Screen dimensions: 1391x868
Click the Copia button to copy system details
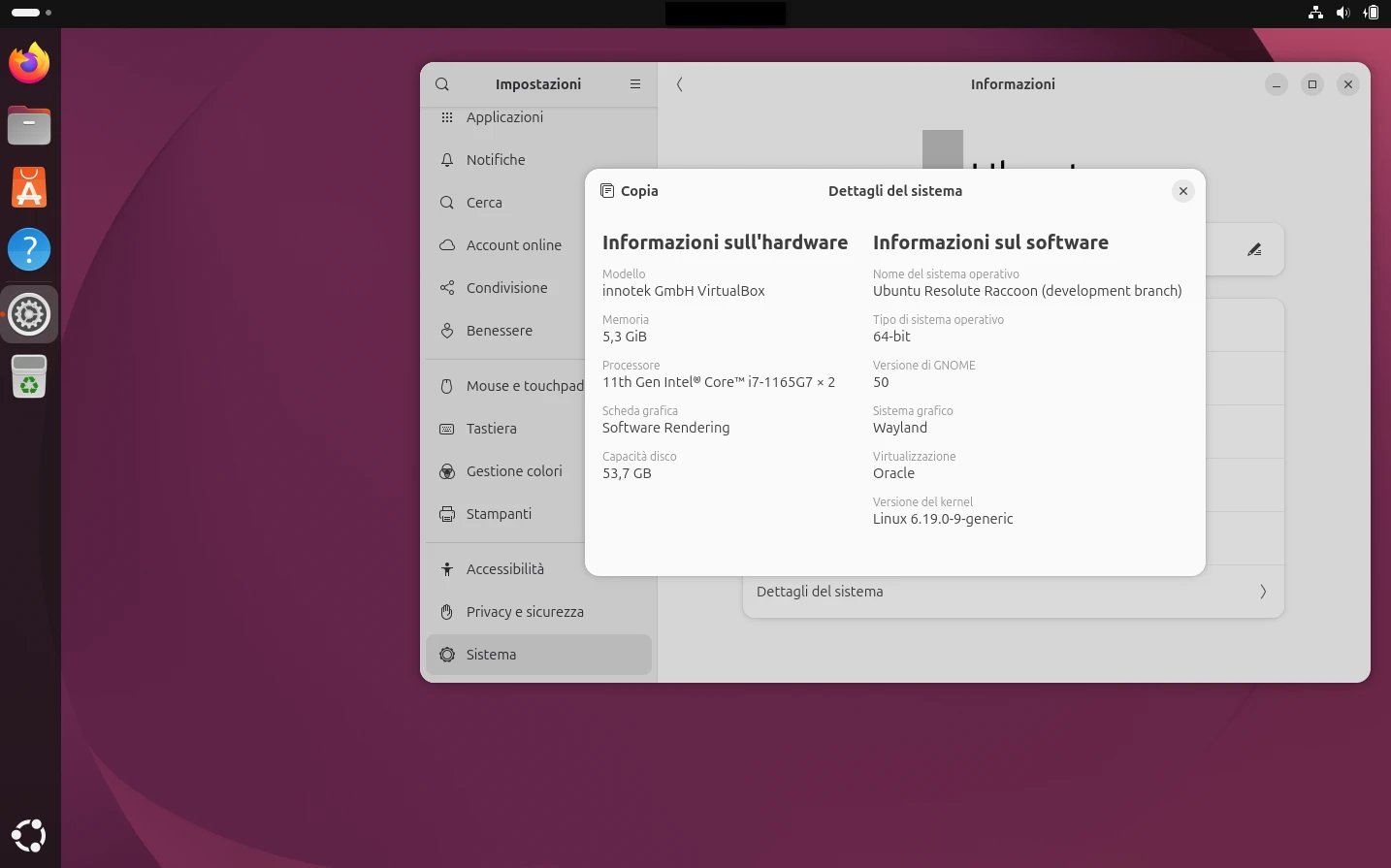pos(629,191)
